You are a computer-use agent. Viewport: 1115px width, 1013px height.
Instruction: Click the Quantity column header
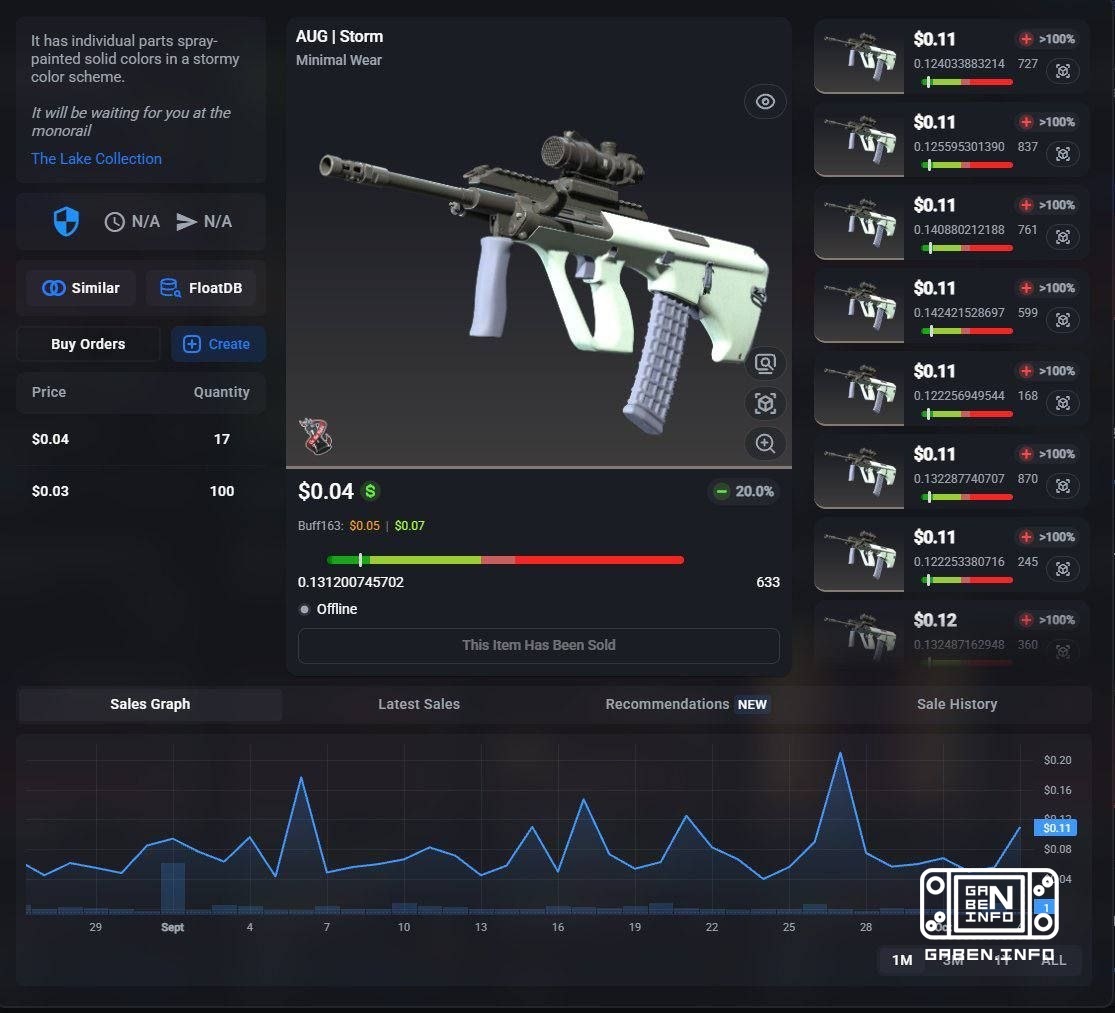click(222, 392)
